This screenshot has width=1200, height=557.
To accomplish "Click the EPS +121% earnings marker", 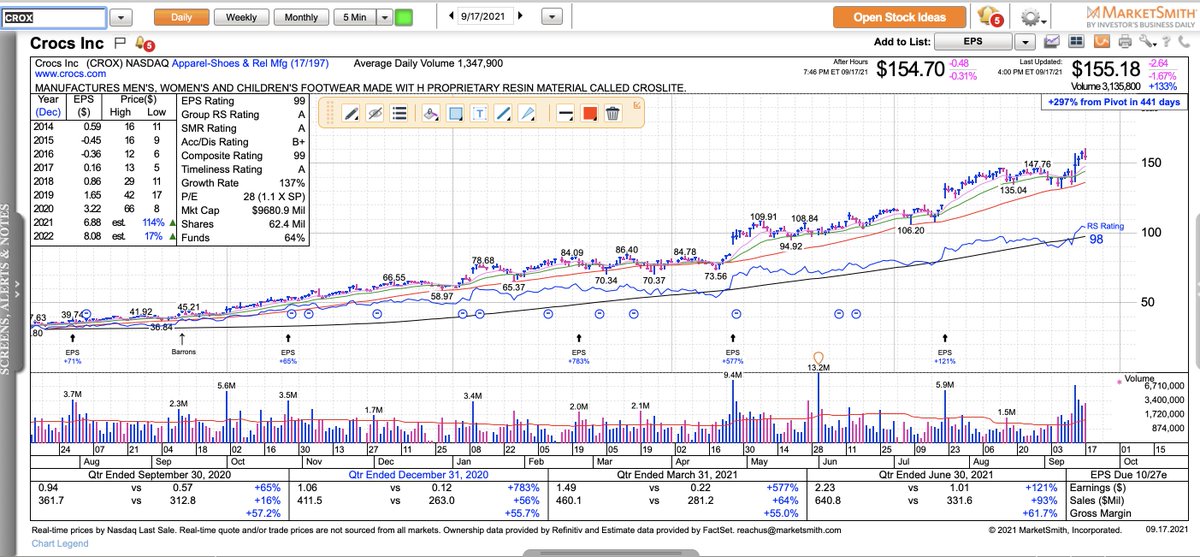I will coord(946,350).
